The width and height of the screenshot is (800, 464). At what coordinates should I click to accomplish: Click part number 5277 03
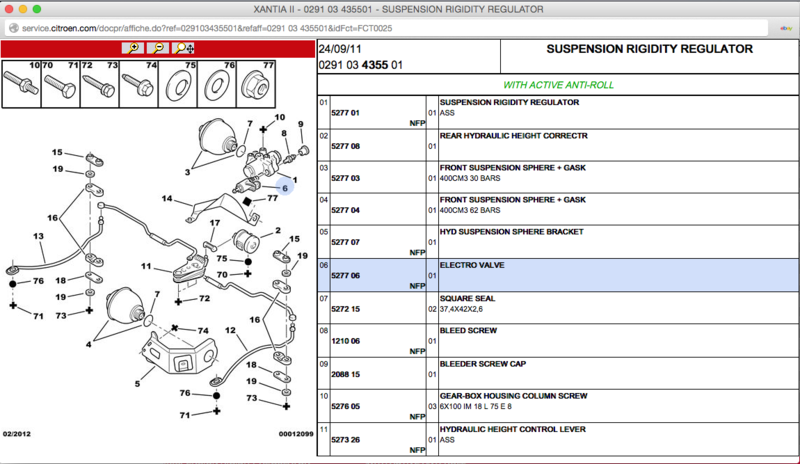click(x=345, y=178)
